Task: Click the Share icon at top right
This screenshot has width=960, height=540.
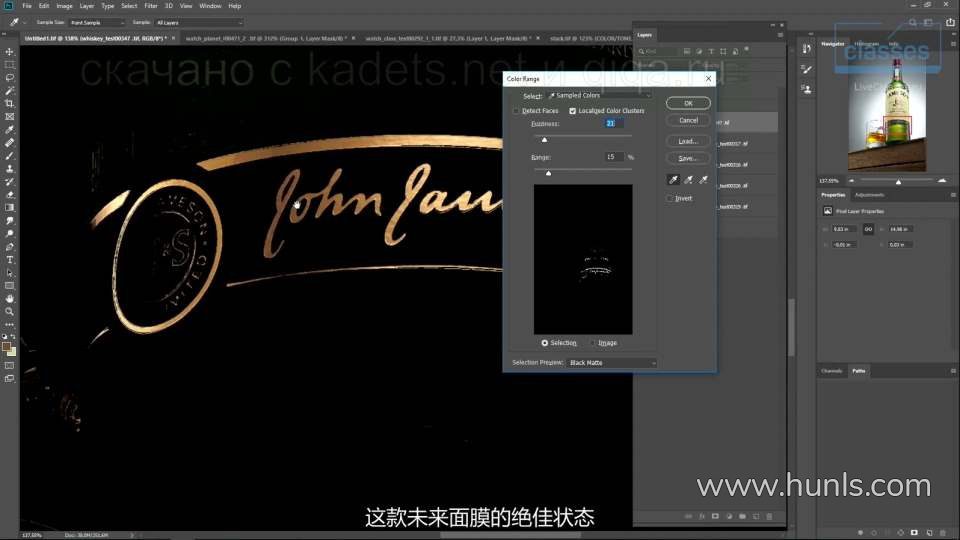Action: (x=950, y=22)
